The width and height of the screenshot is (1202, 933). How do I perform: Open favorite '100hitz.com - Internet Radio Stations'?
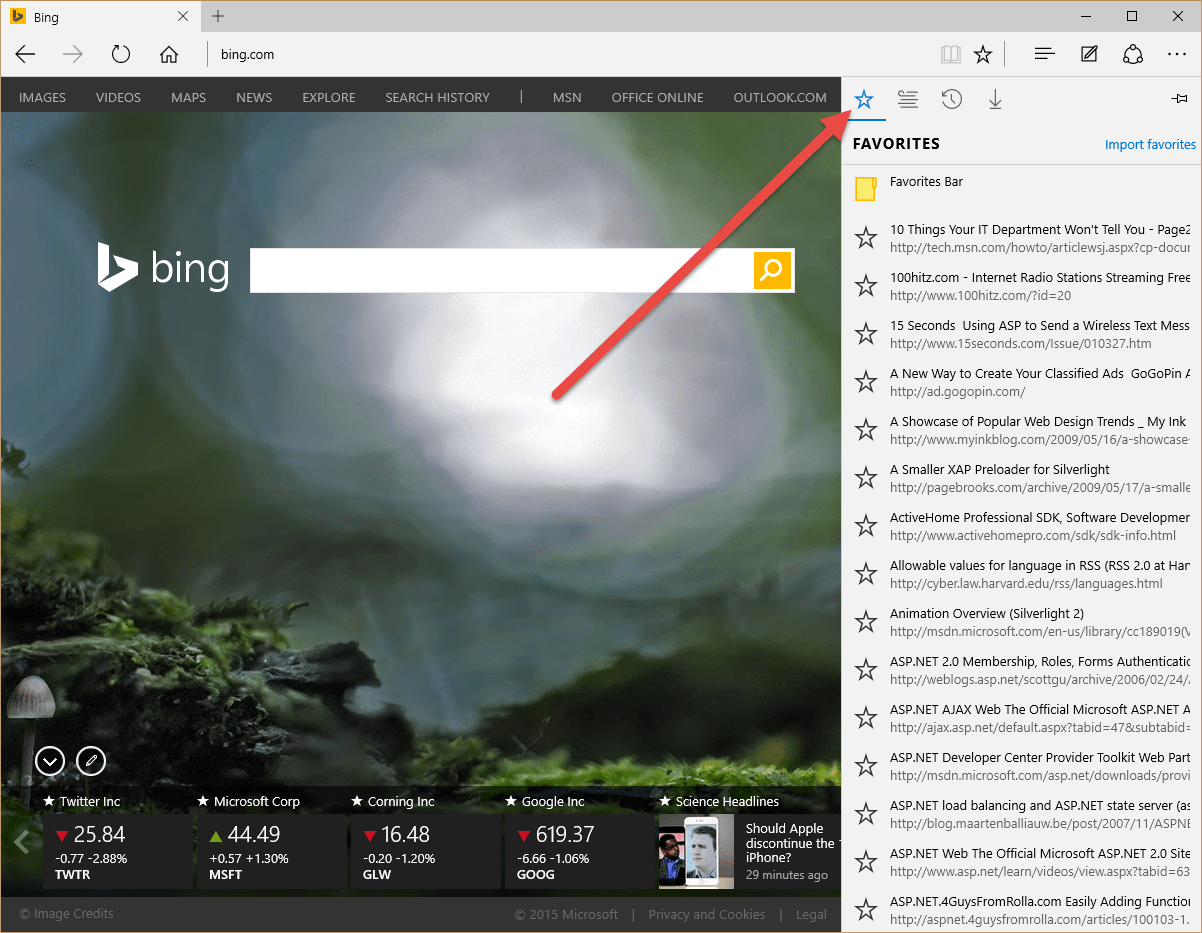pyautogui.click(x=1021, y=285)
